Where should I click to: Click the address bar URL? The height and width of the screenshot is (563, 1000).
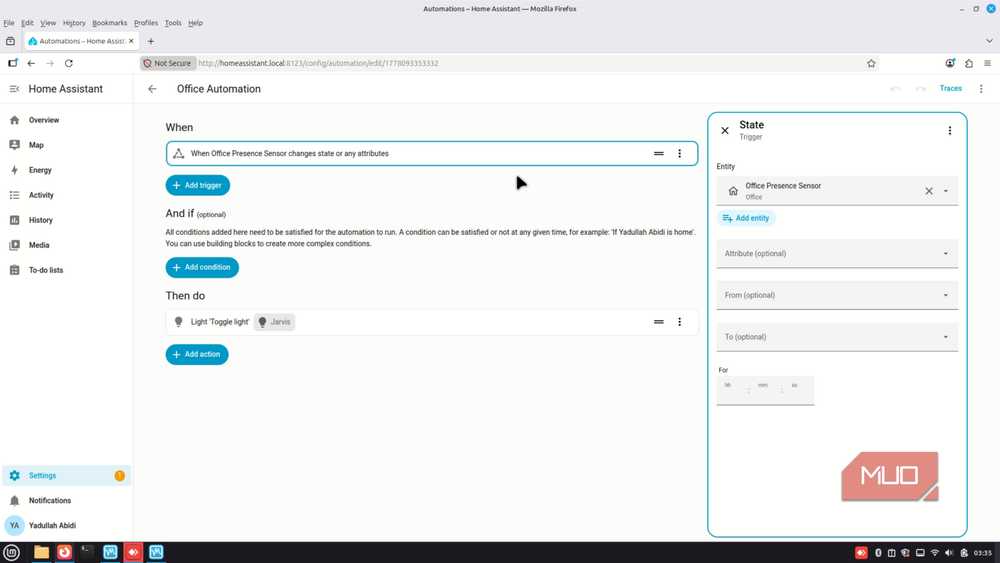pyautogui.click(x=318, y=63)
